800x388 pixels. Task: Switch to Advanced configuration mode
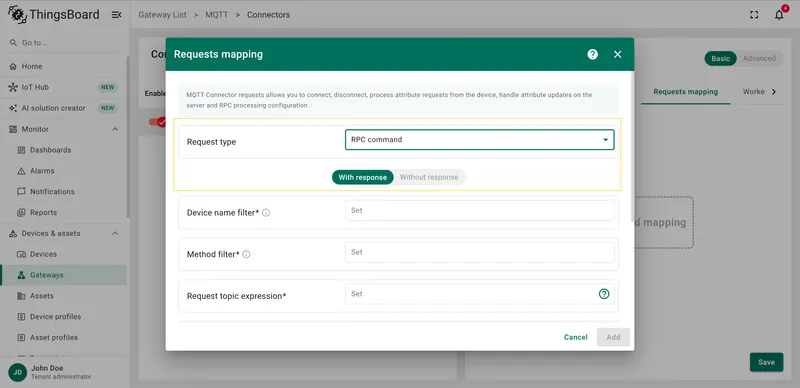tap(759, 59)
